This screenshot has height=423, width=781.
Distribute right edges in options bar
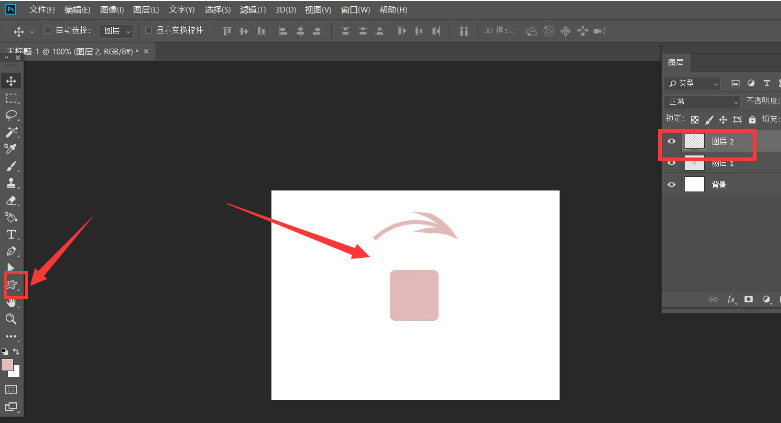[436, 31]
